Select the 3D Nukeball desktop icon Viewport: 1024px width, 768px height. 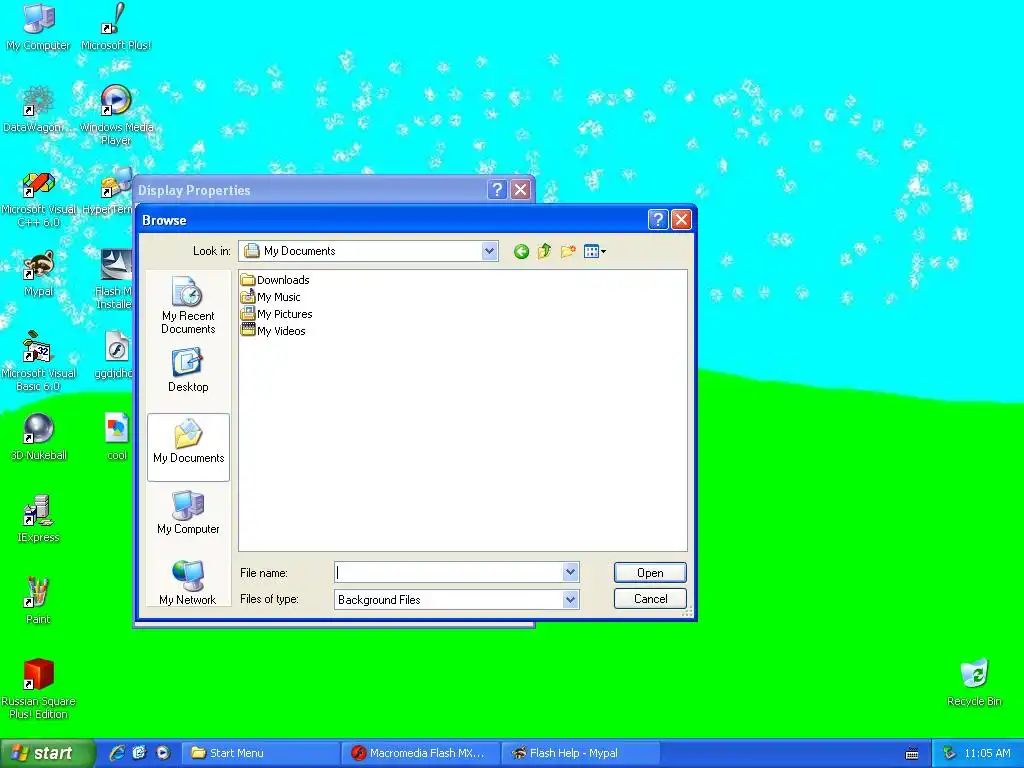tap(39, 436)
